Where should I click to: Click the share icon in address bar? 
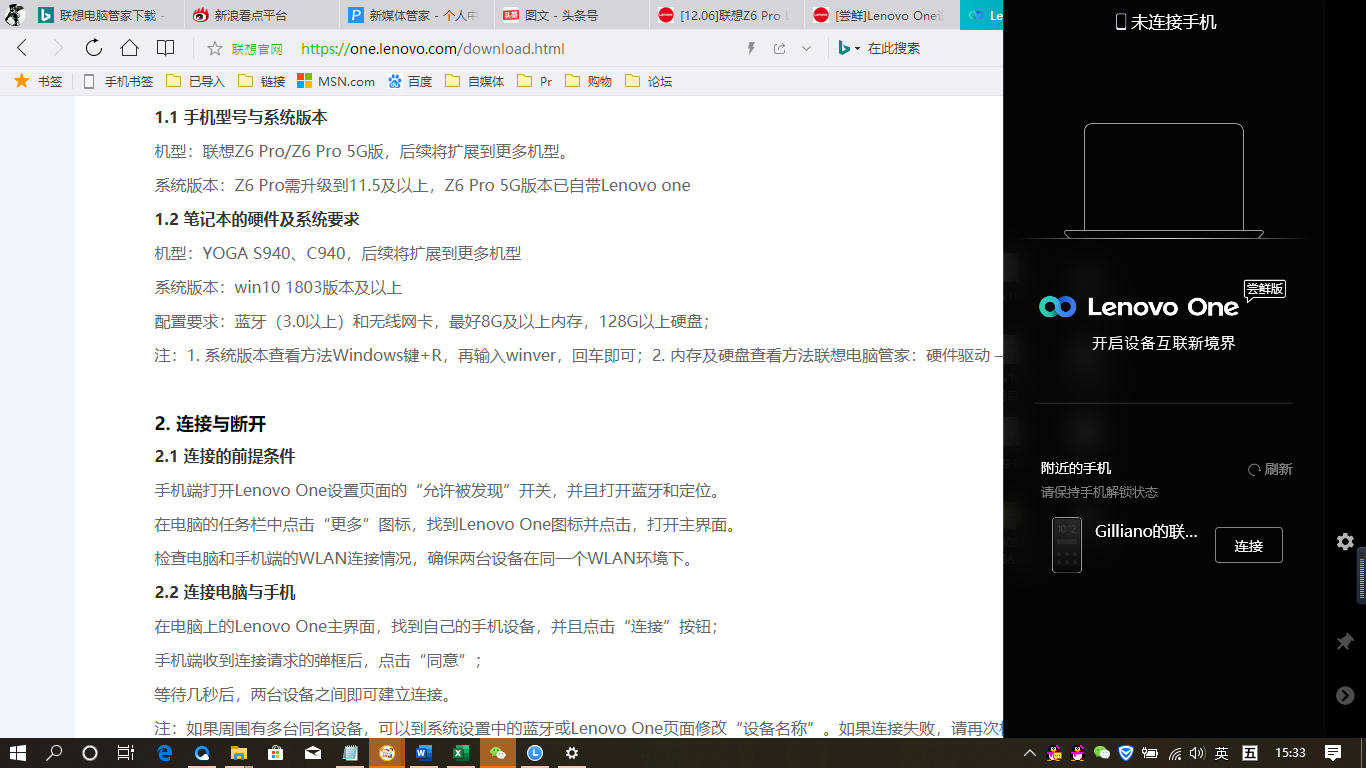click(780, 48)
